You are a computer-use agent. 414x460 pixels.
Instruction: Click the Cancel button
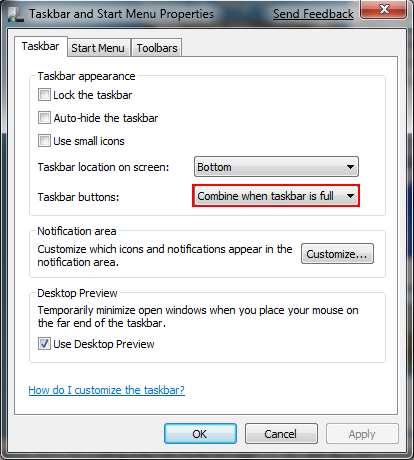(281, 434)
